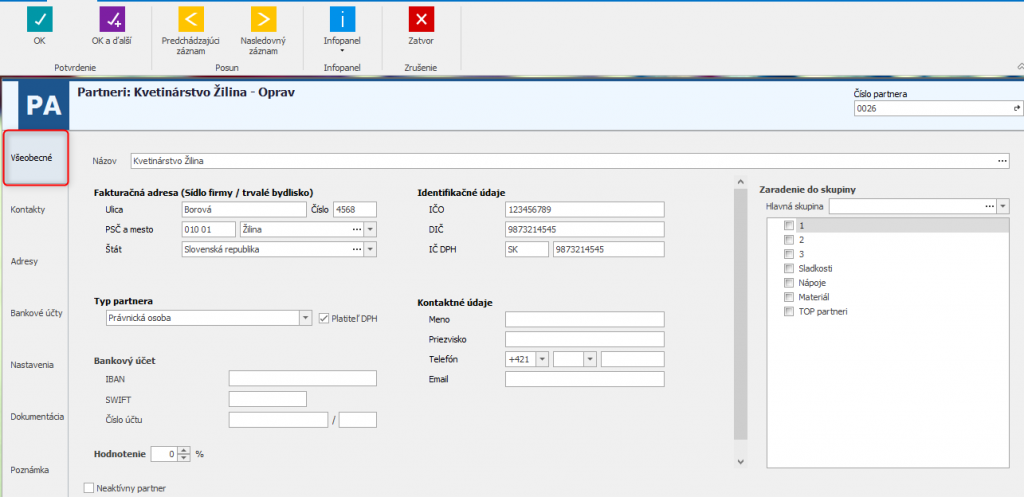Close the form with red Zatvor icon
This screenshot has width=1024, height=497.
[421, 19]
